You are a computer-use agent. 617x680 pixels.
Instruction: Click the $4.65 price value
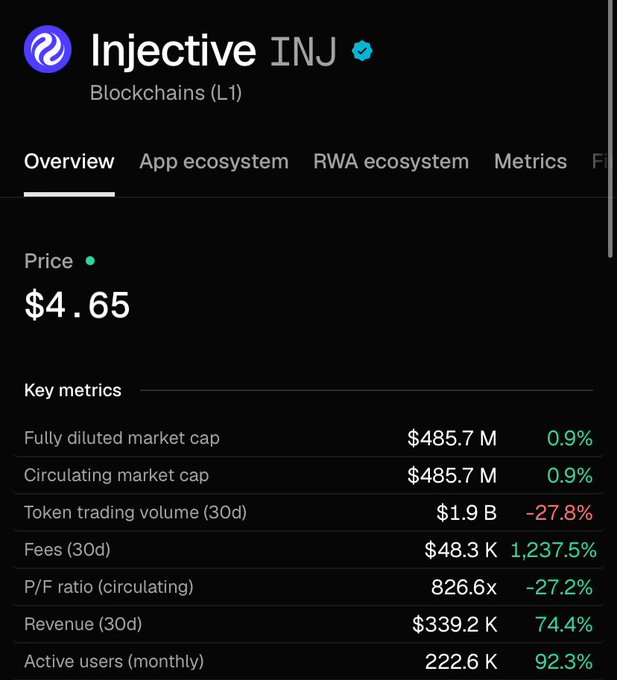pos(77,305)
